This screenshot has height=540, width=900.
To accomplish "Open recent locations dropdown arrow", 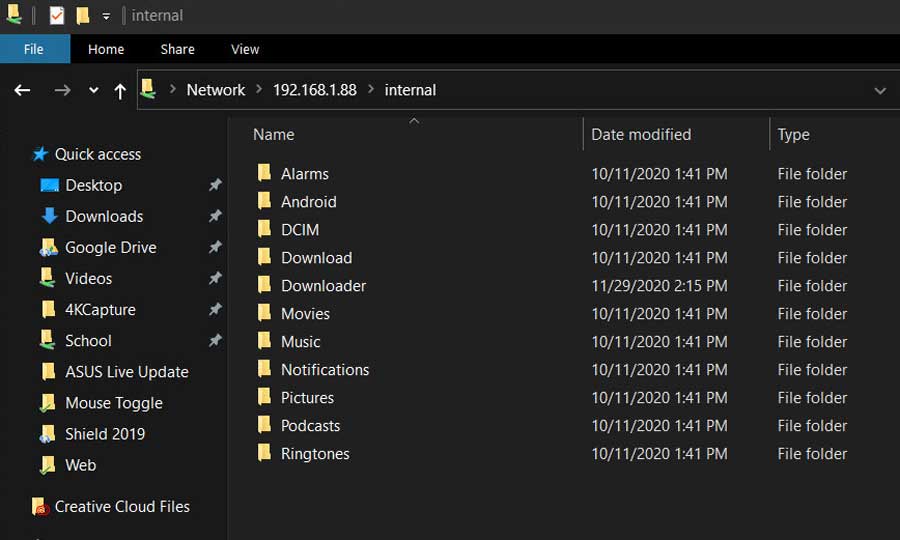I will click(x=94, y=90).
